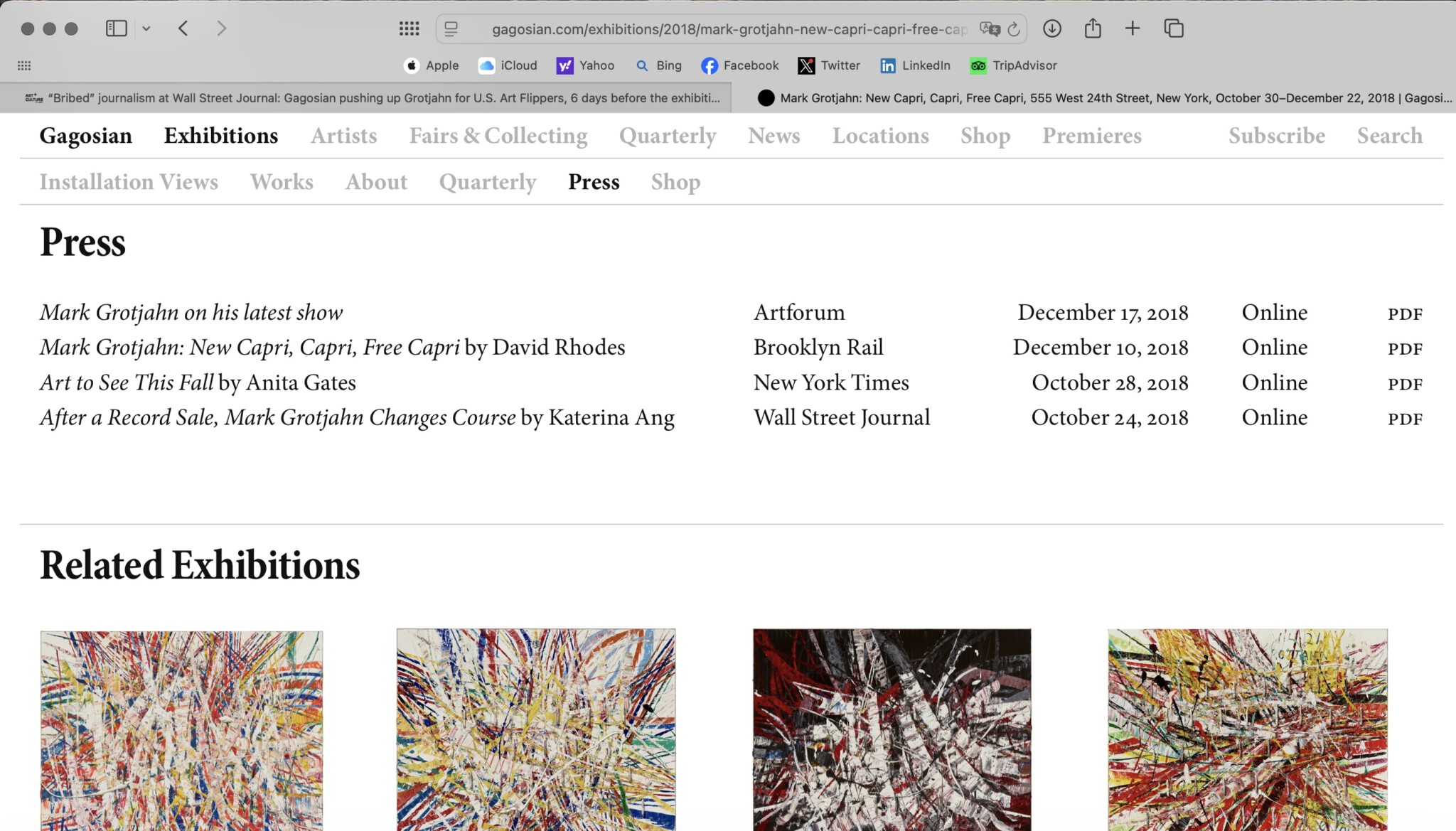Download PDF for the New York Times article
The width and height of the screenshot is (1456, 831).
[1405, 385]
